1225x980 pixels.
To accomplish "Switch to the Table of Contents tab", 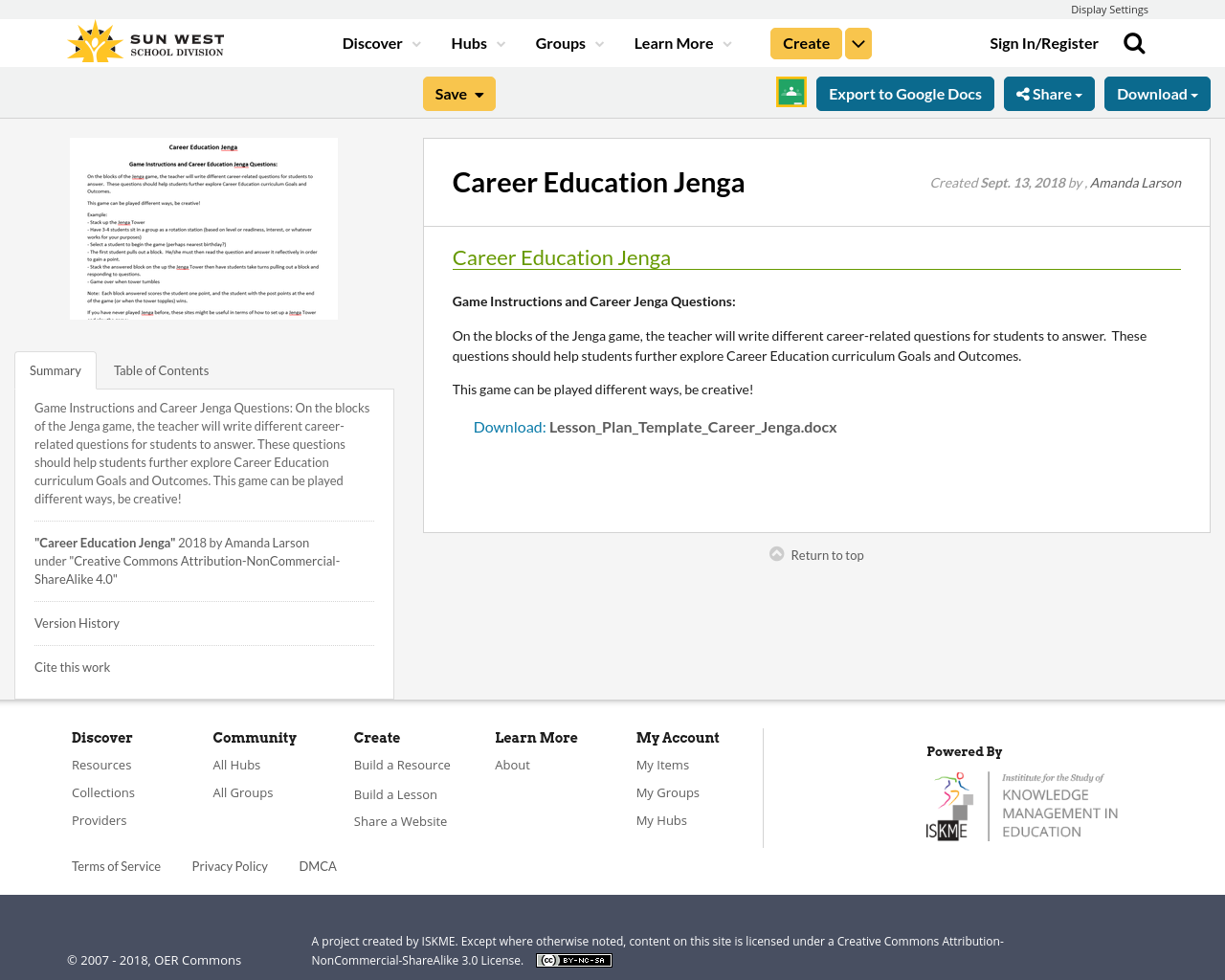I will (x=161, y=368).
